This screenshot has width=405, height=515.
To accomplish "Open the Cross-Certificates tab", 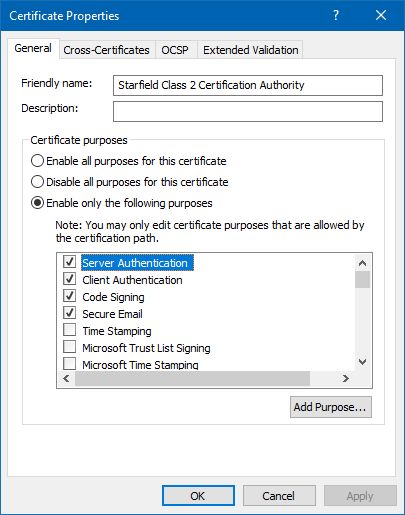I will [106, 50].
